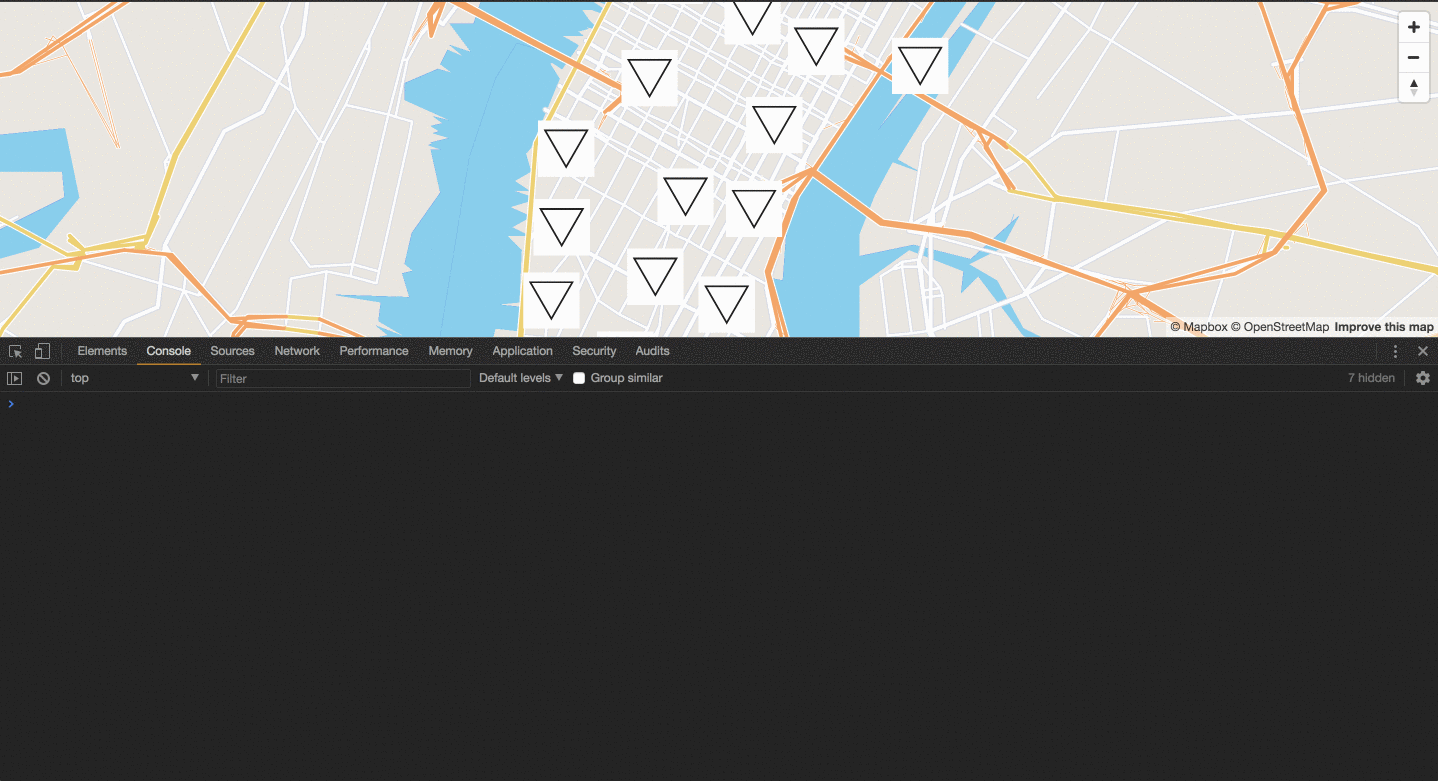The image size is (1438, 781).
Task: Zoom in on the map with plus control
Action: pos(1413,27)
